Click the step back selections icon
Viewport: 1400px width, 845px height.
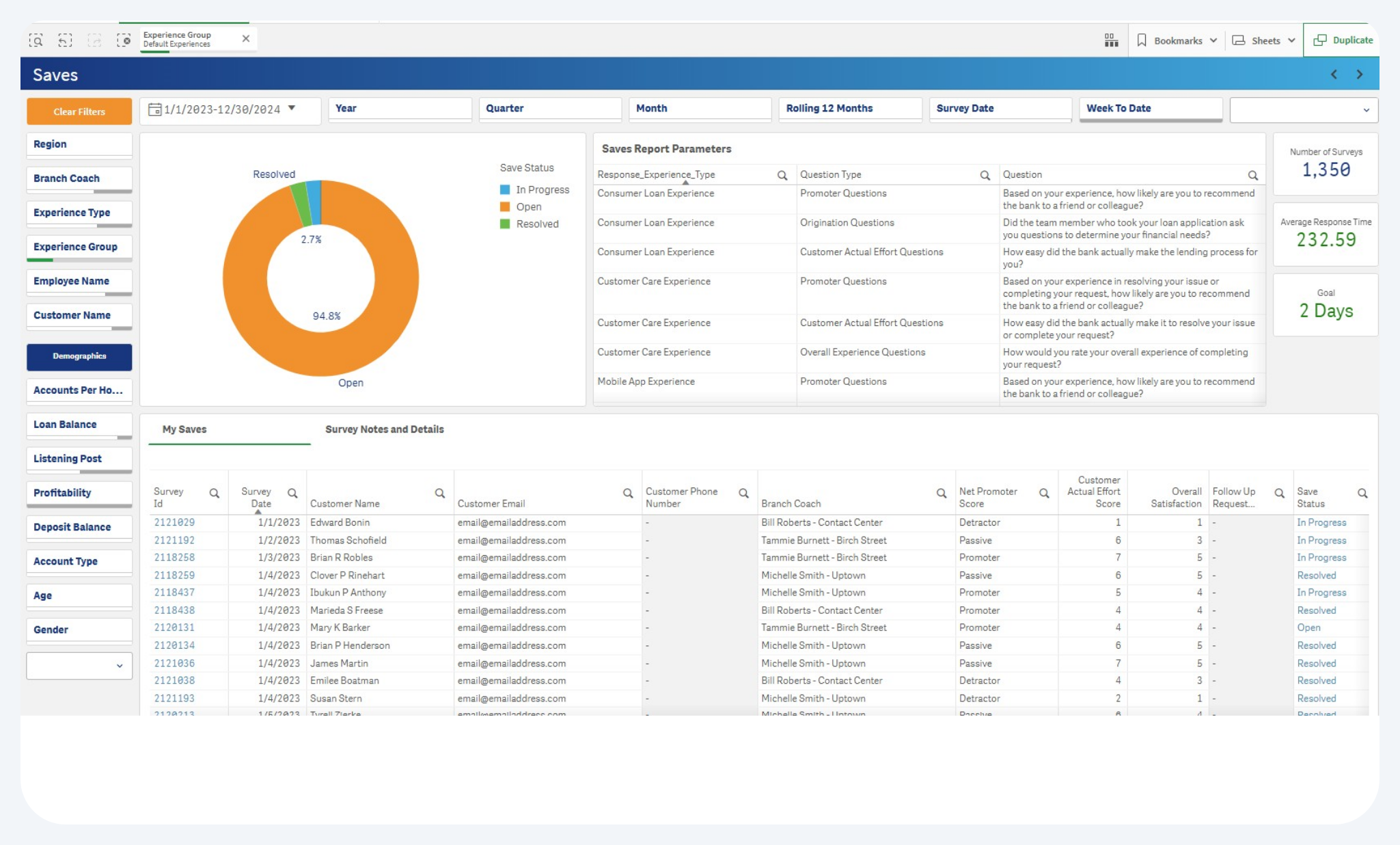point(65,40)
